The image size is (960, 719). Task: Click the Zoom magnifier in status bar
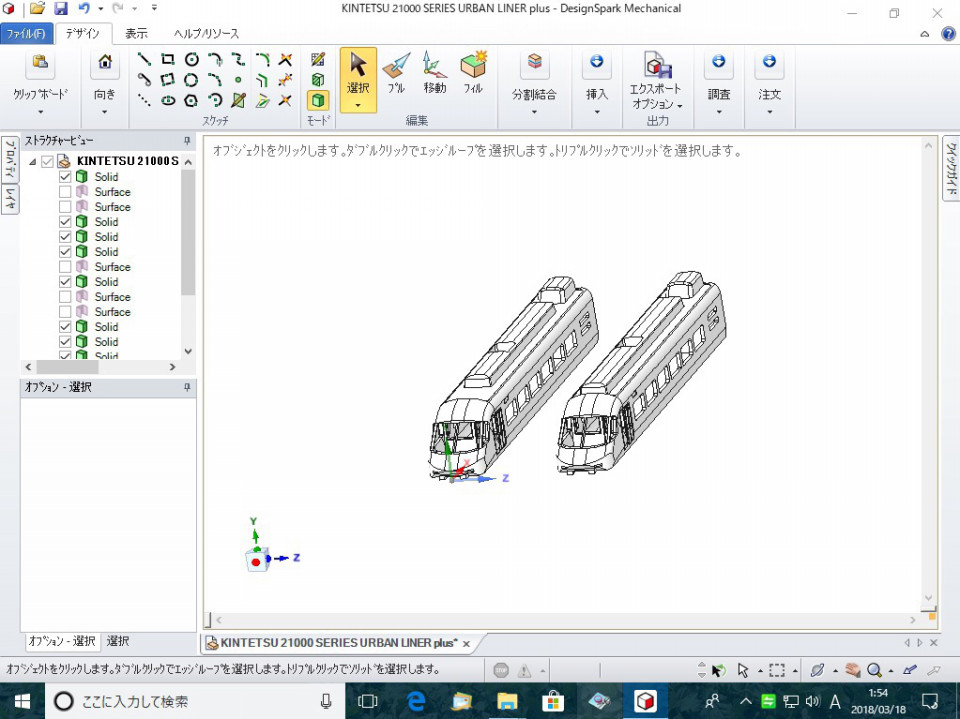tap(874, 670)
